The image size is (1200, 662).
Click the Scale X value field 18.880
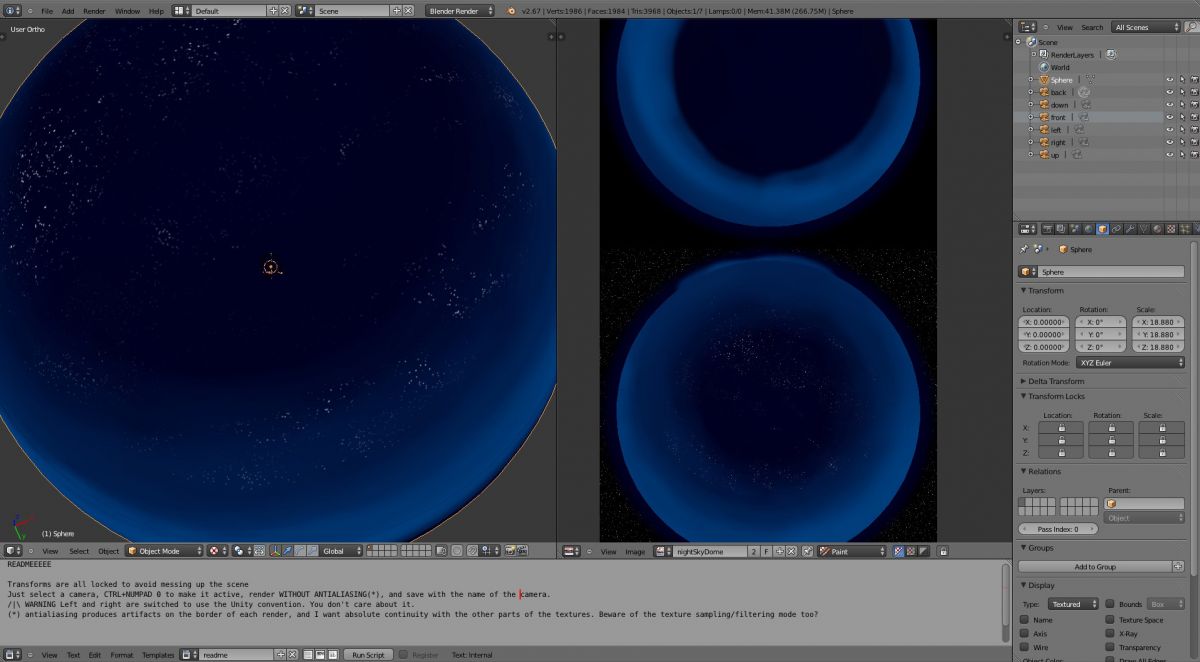coord(1158,322)
